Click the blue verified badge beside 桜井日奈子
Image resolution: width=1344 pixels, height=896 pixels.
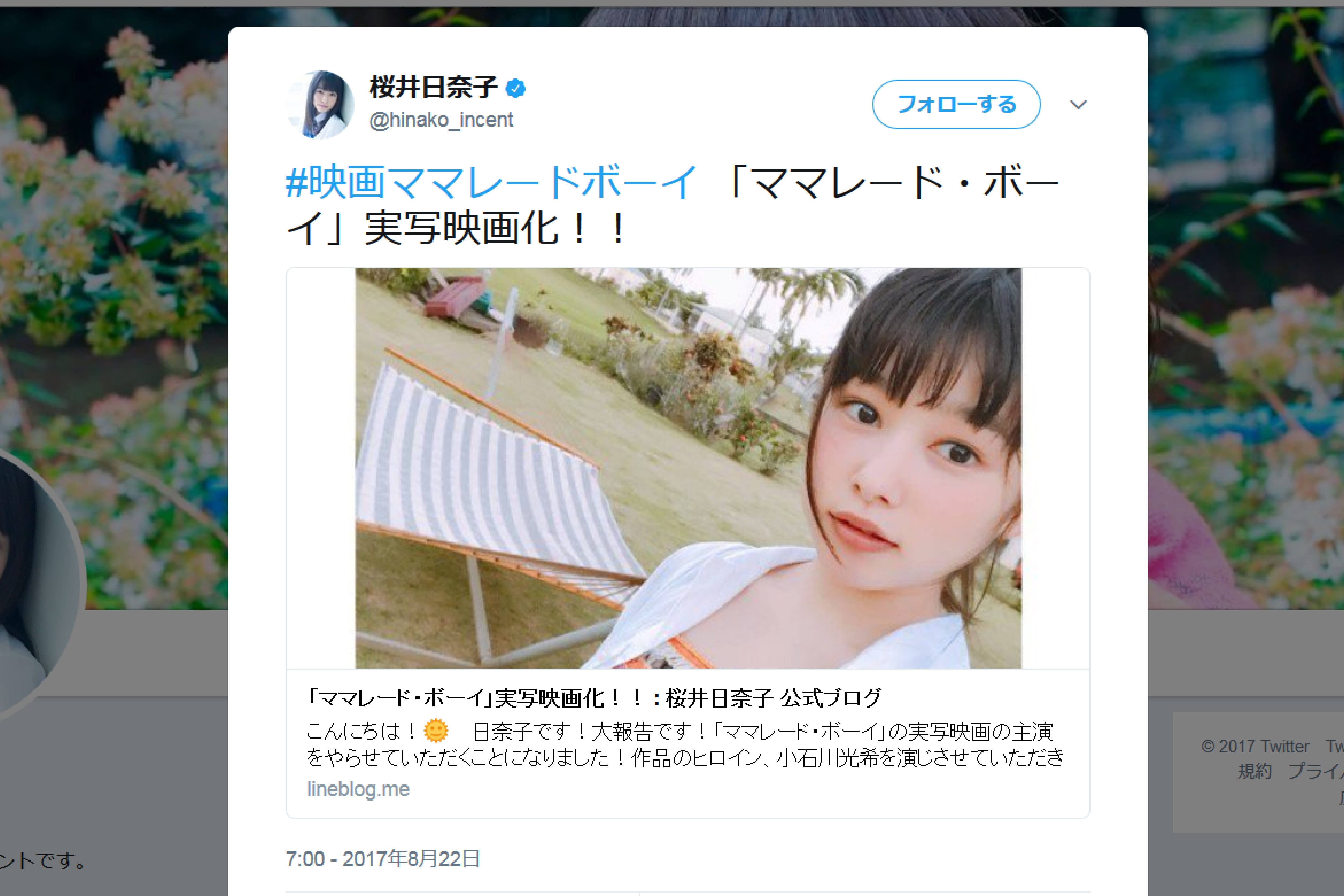click(x=516, y=88)
